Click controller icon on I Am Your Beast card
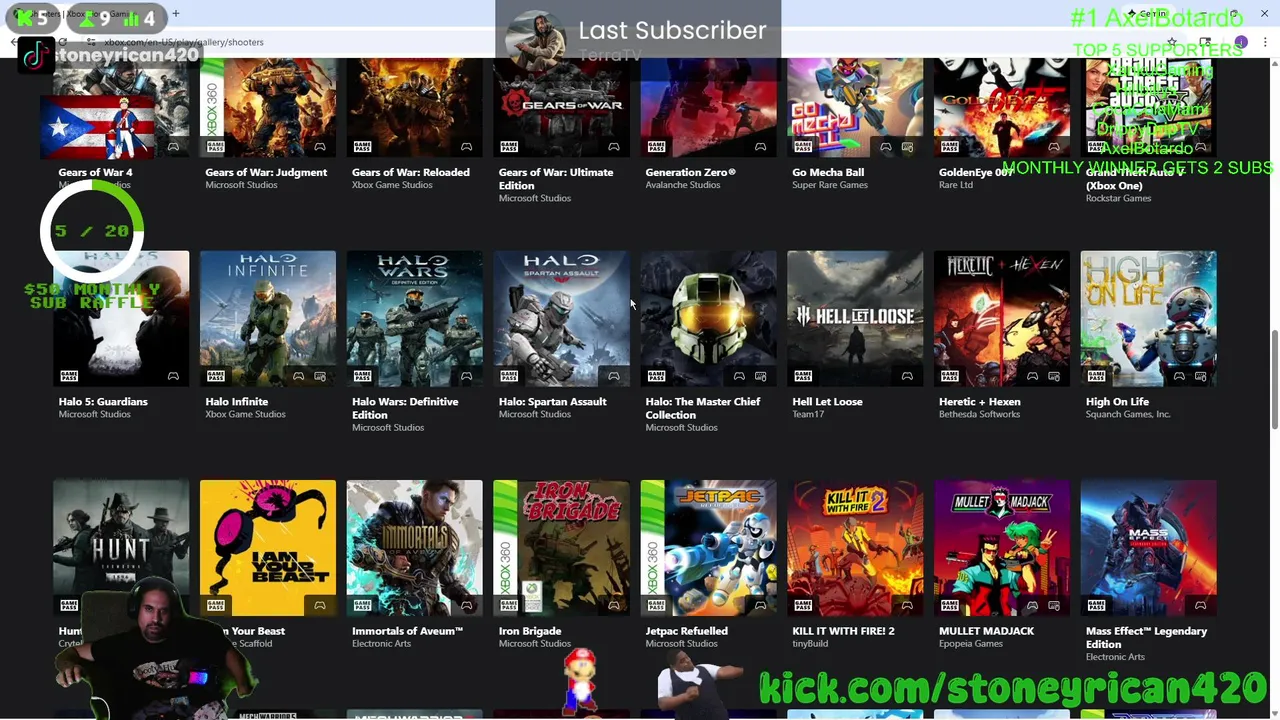The height and width of the screenshot is (720, 1280). click(x=320, y=605)
